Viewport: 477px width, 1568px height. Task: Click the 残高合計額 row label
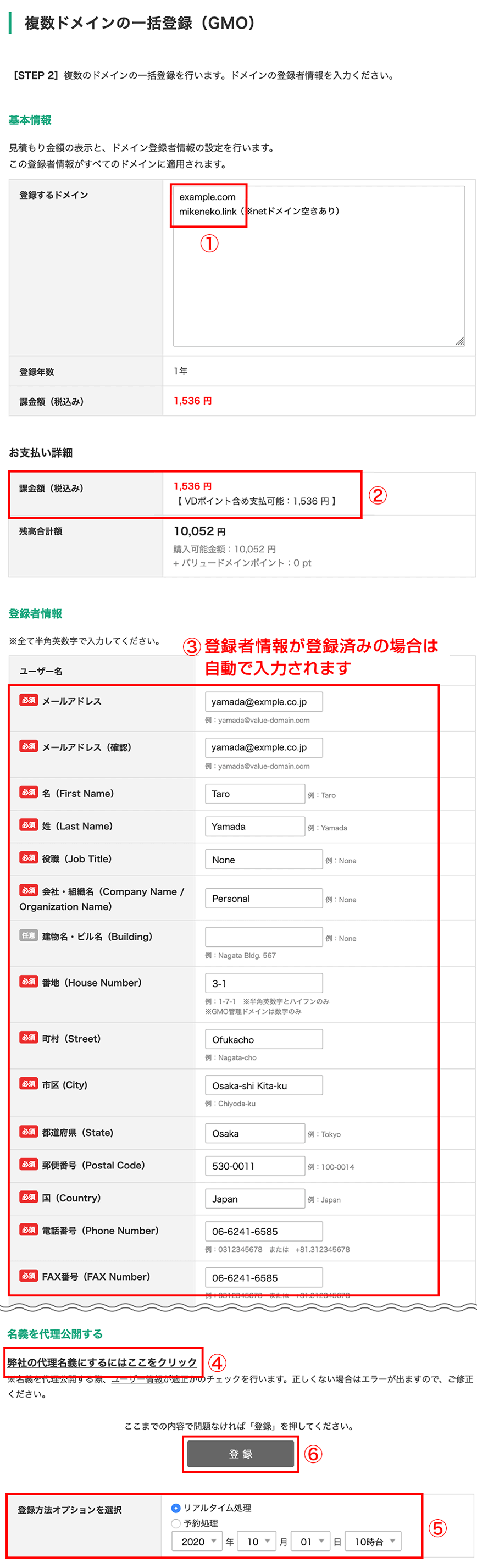pos(41,531)
